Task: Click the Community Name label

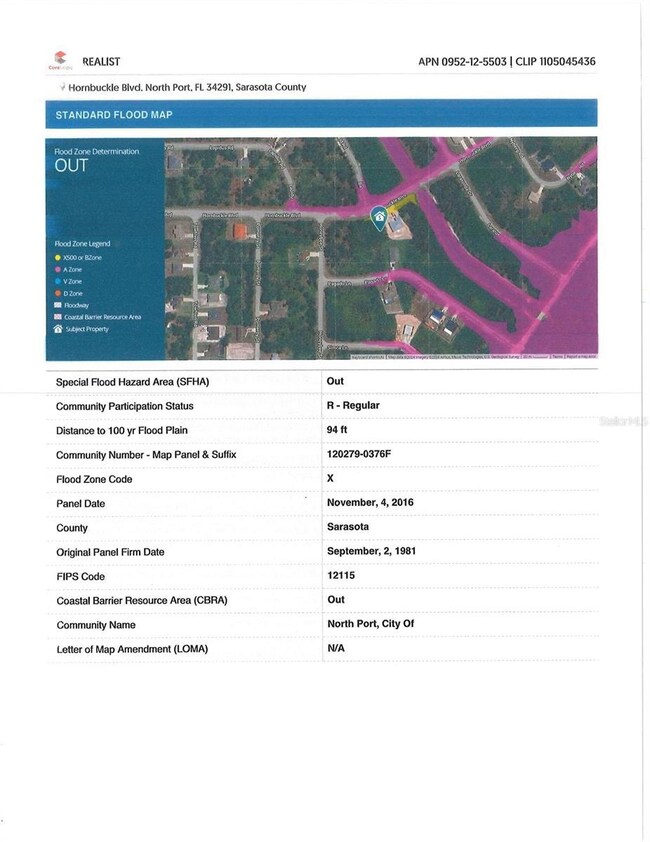Action: [x=96, y=625]
